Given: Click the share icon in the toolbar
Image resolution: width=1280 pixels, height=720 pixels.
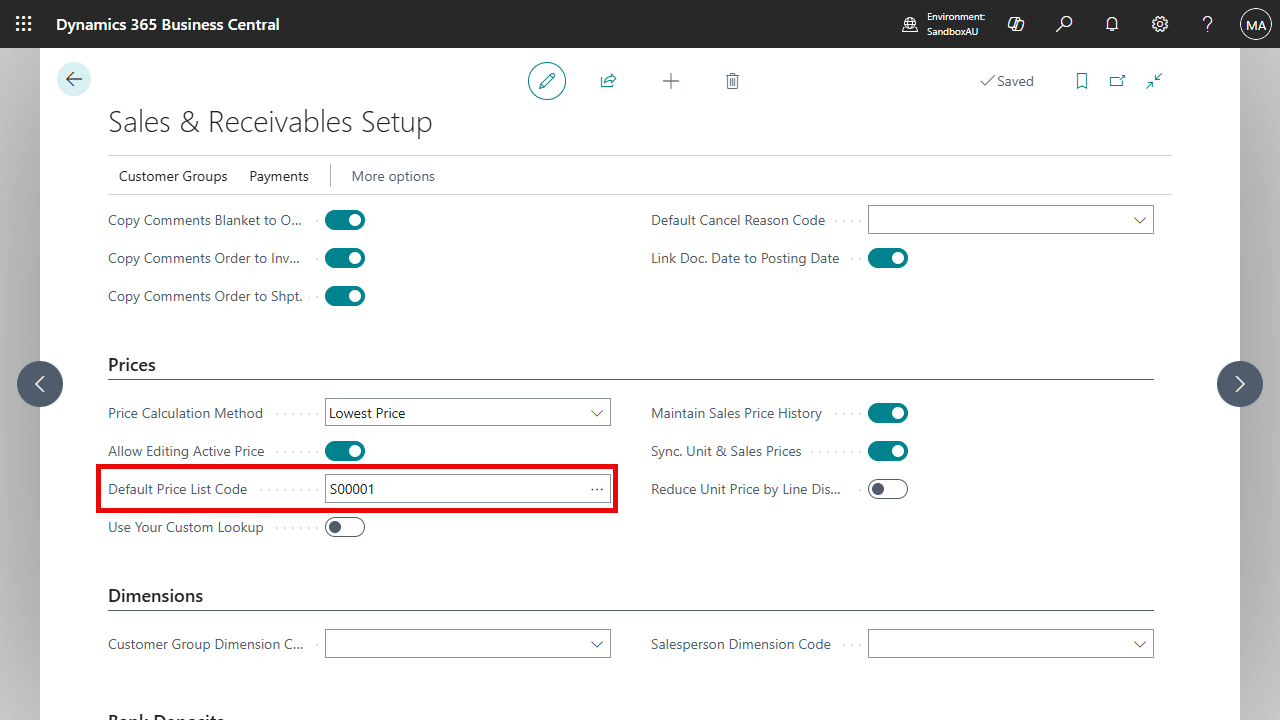Looking at the screenshot, I should 608,81.
